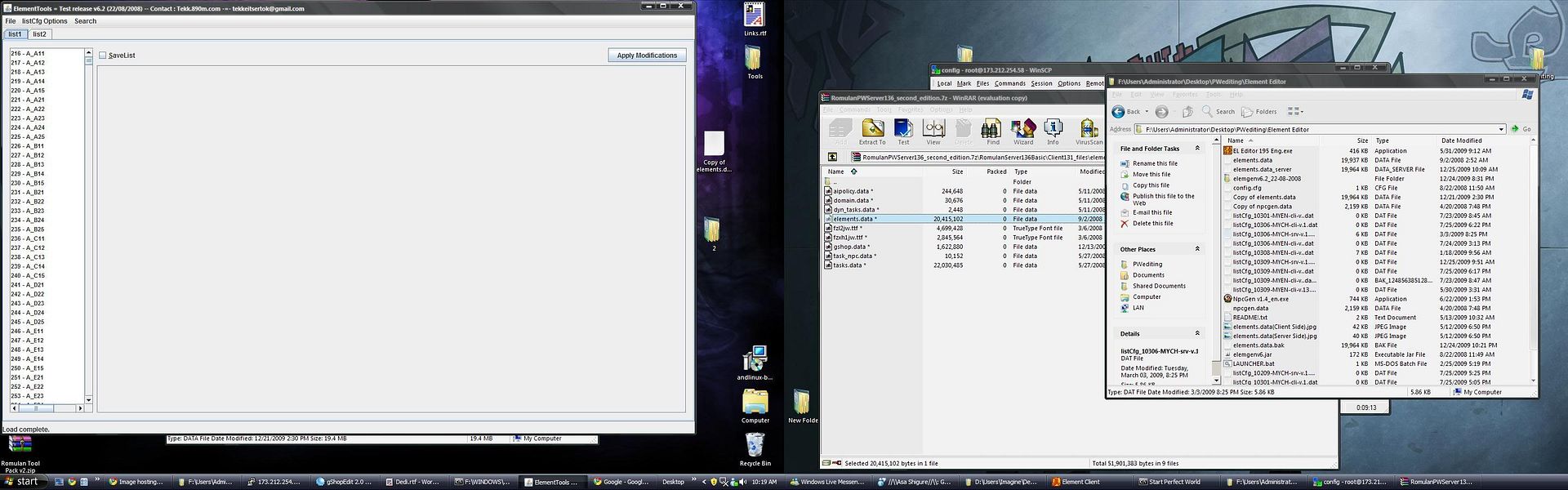The width and height of the screenshot is (1568, 490).
Task: Collapse the Other Places section
Action: (x=1197, y=249)
